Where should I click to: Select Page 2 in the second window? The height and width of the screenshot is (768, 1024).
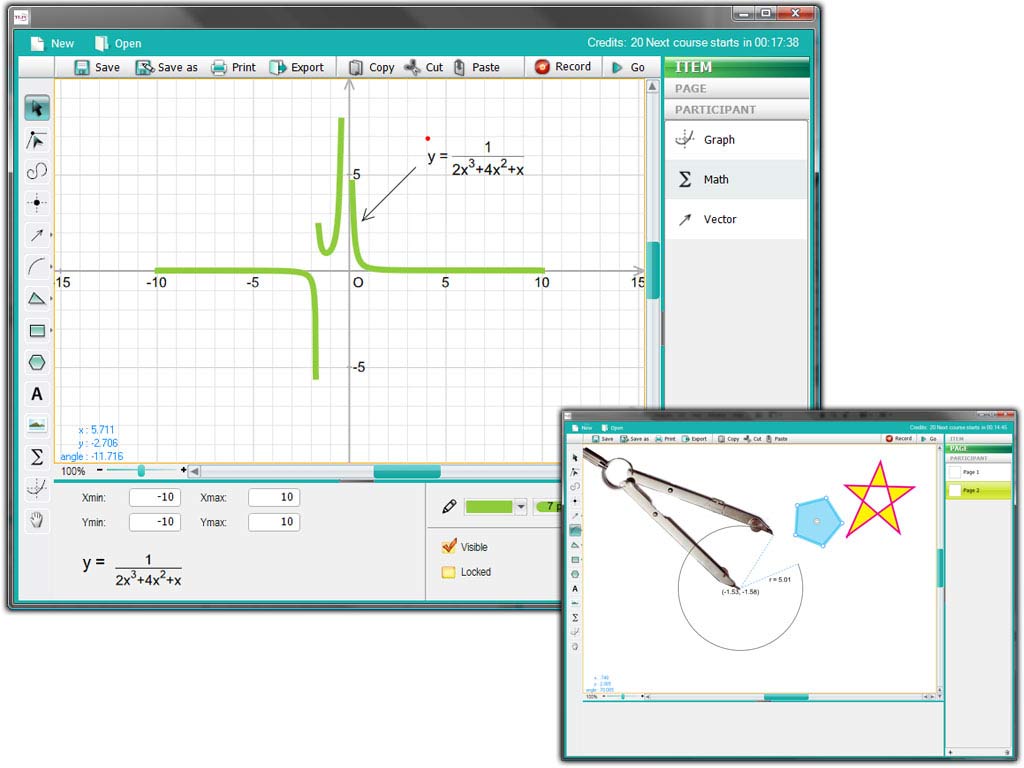(978, 490)
